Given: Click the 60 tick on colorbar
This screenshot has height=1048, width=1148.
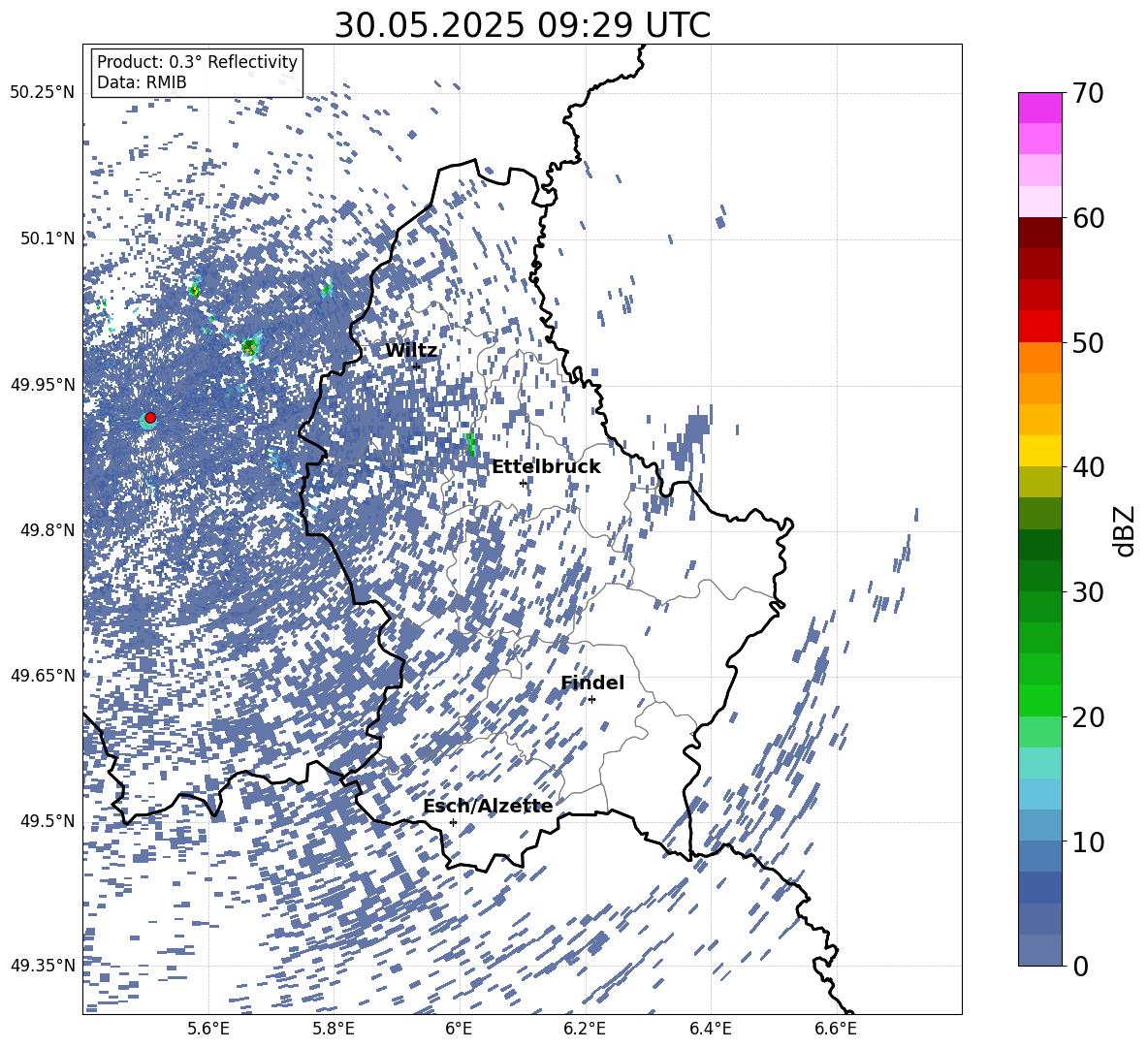Looking at the screenshot, I should tap(1087, 218).
